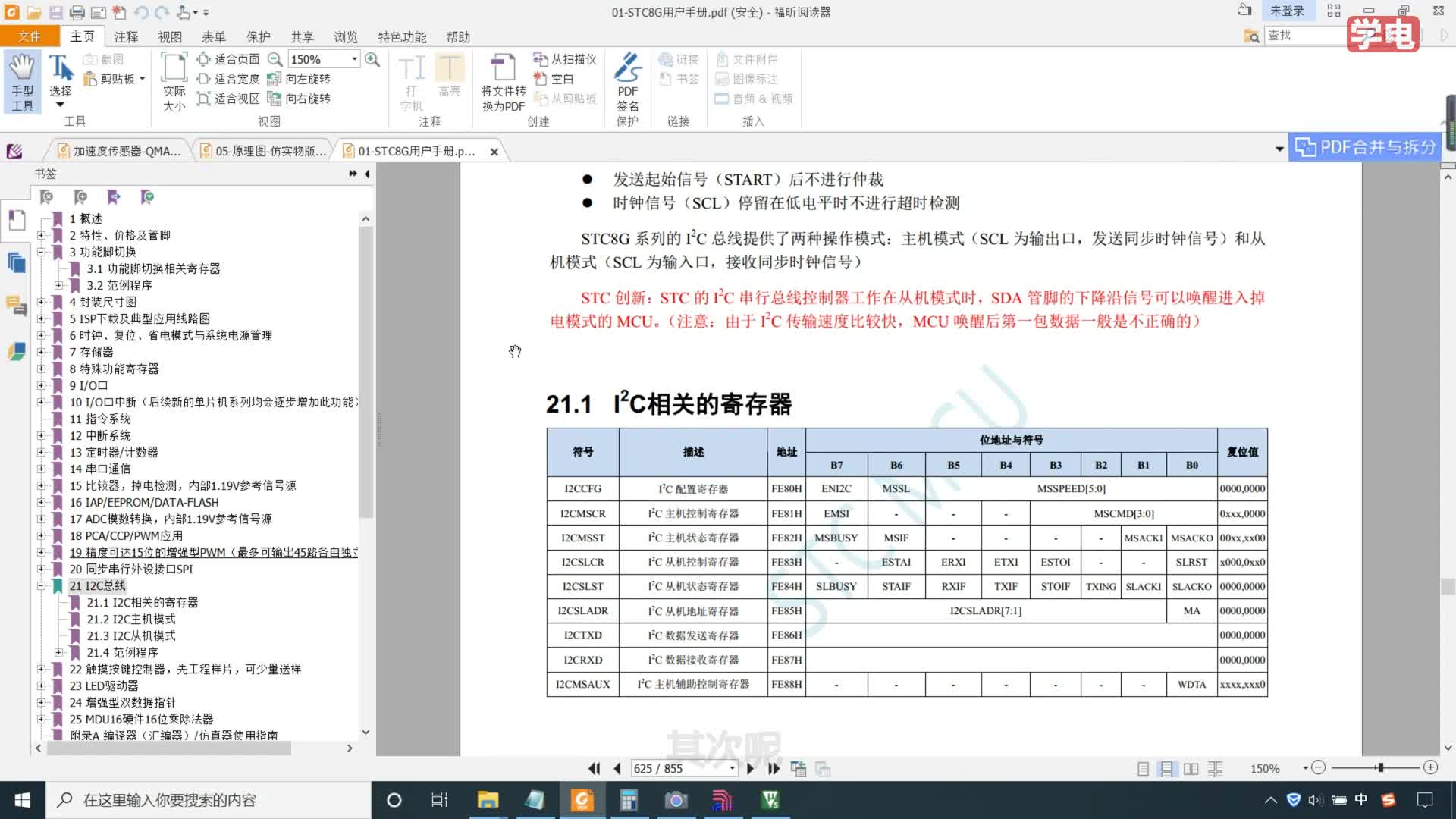Select the Hand tool
This screenshot has height=819, width=1456.
point(22,82)
